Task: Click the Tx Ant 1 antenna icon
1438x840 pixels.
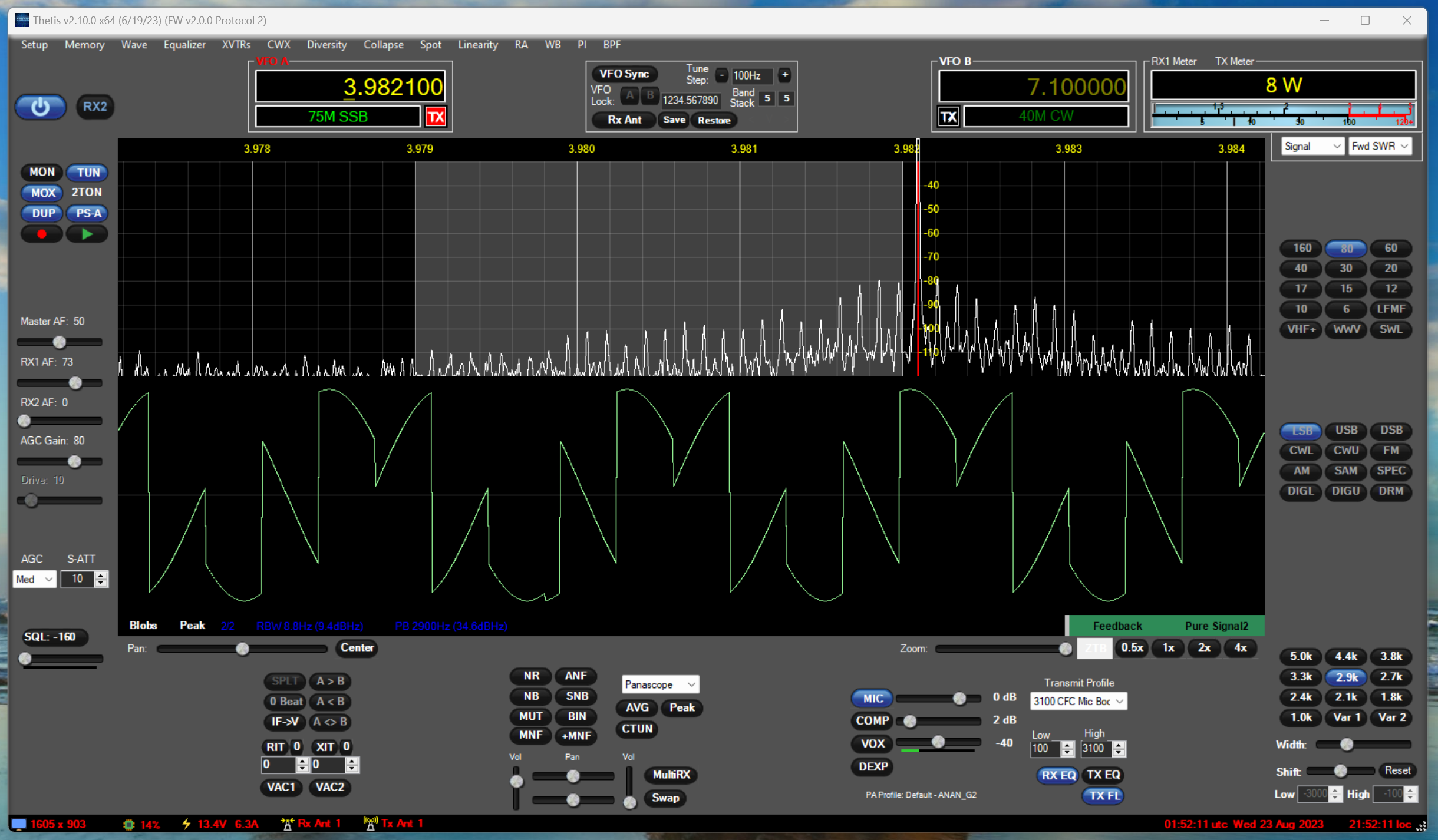Action: [x=371, y=824]
